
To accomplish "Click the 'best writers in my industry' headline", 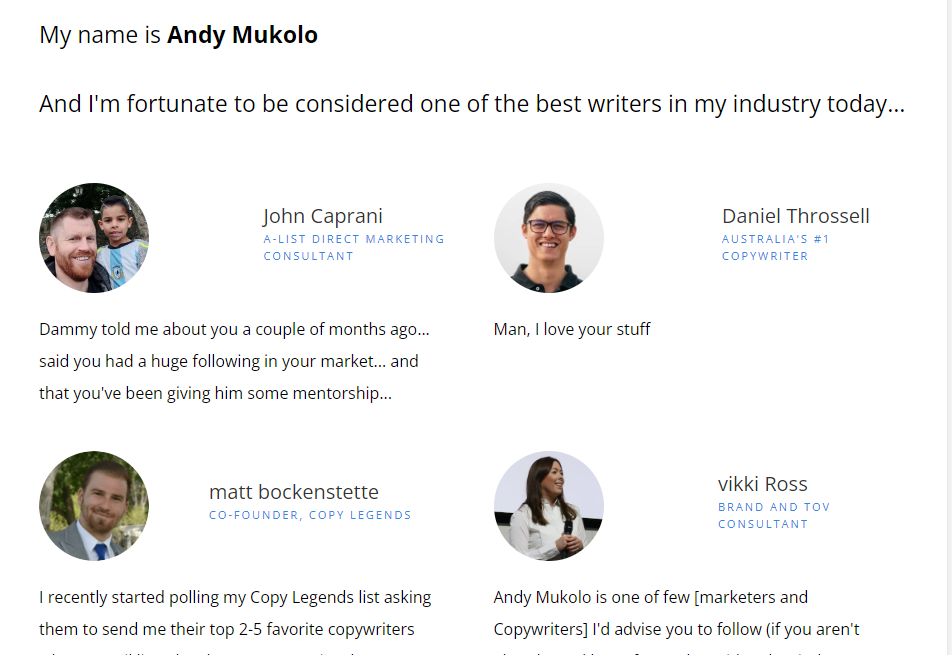I will [472, 104].
